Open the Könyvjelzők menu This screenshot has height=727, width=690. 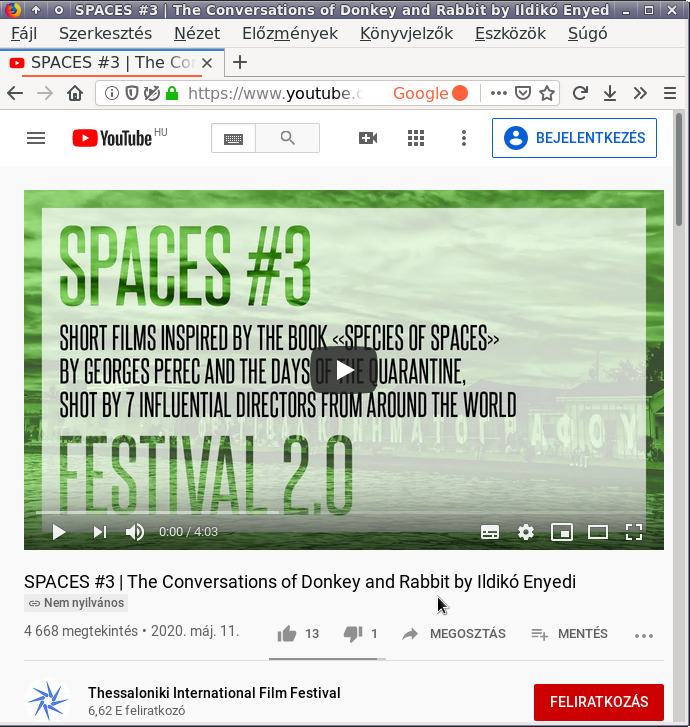click(x=406, y=33)
